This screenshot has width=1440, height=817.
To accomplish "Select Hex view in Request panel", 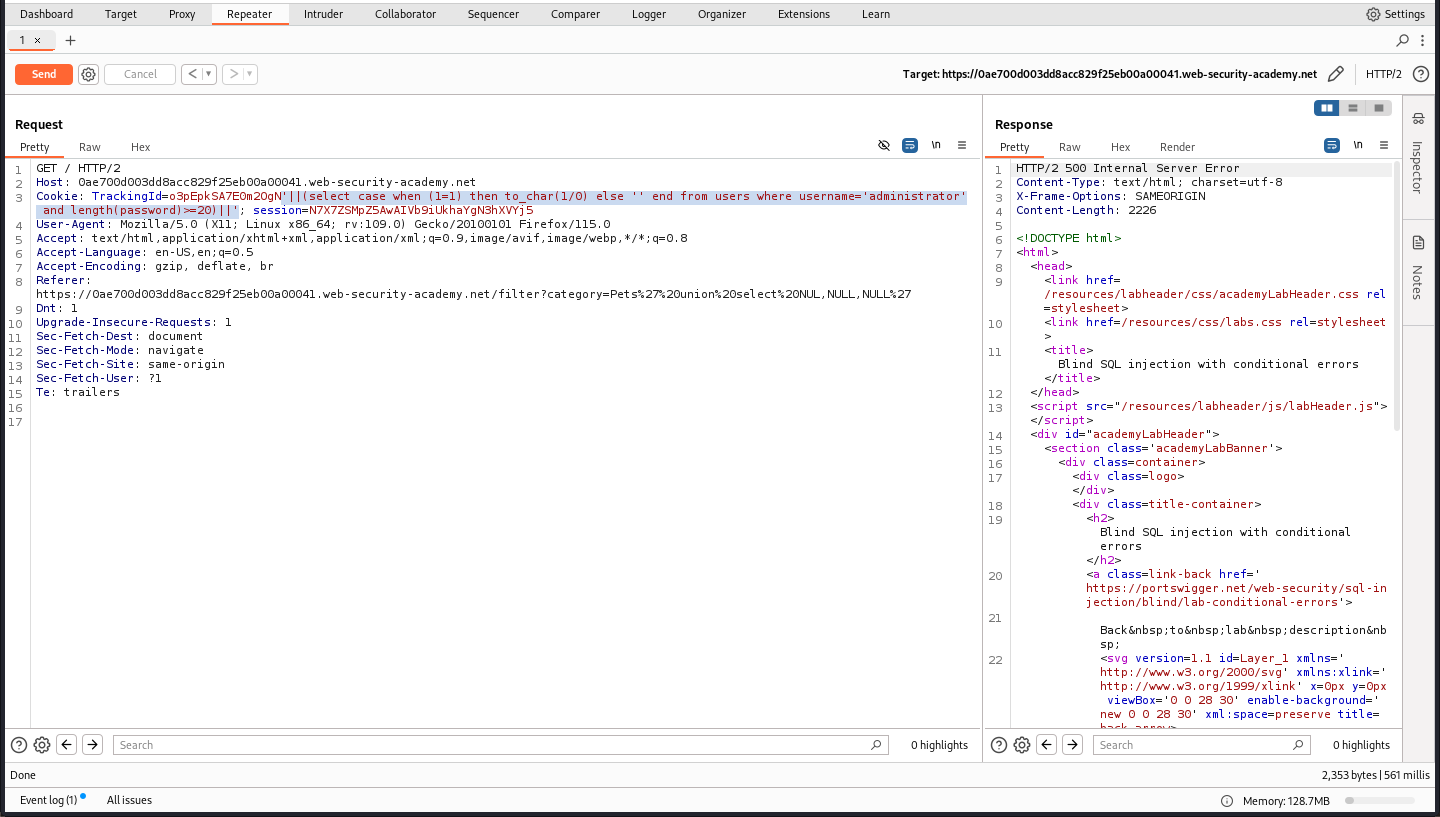I will [141, 147].
